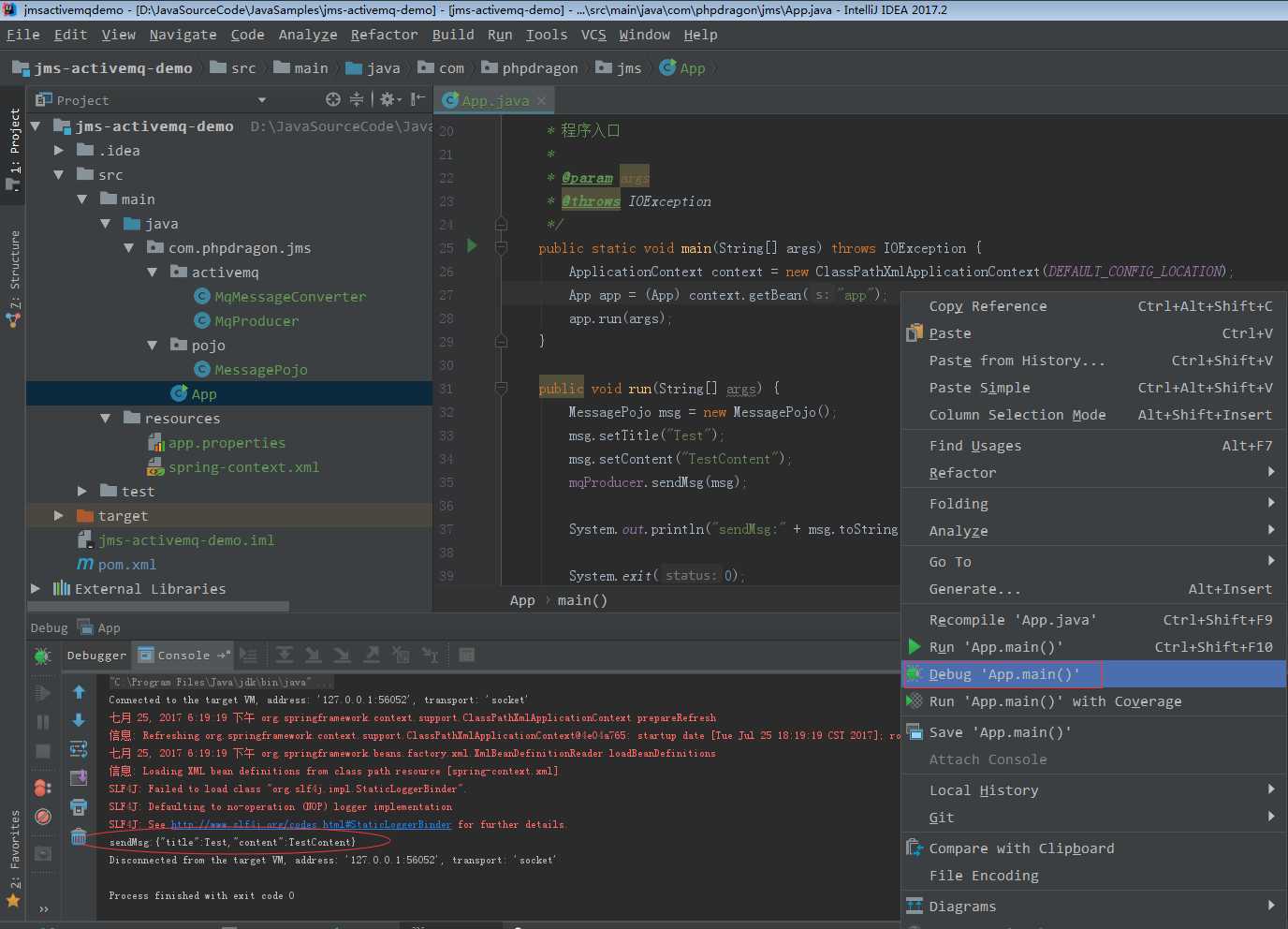Collapse the jms-activemq-demo project root
The height and width of the screenshot is (929, 1288).
click(36, 126)
